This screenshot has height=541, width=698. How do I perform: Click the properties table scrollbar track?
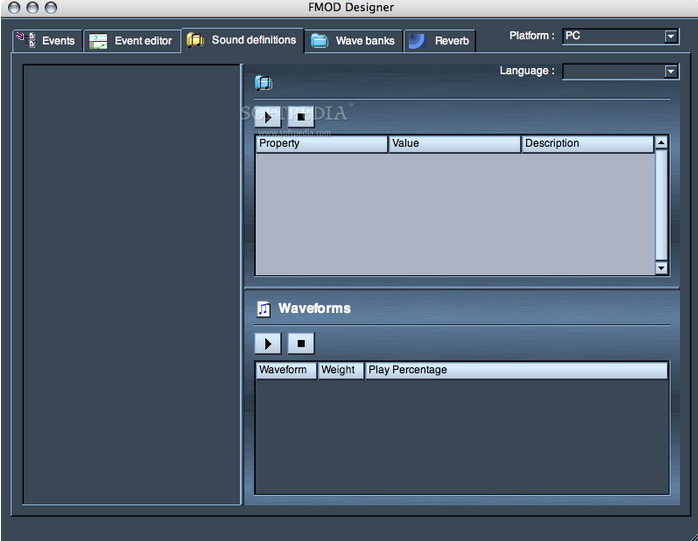click(x=661, y=205)
